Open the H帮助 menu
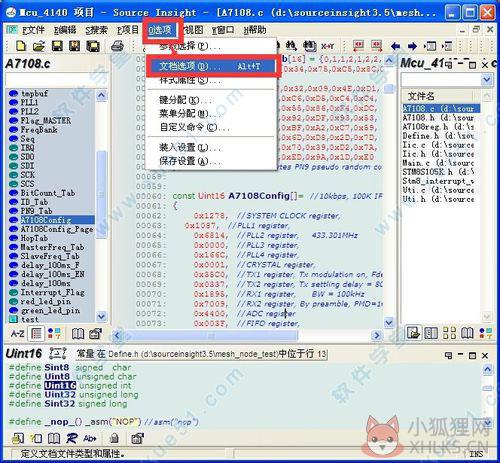The height and width of the screenshot is (463, 500). tap(255, 30)
